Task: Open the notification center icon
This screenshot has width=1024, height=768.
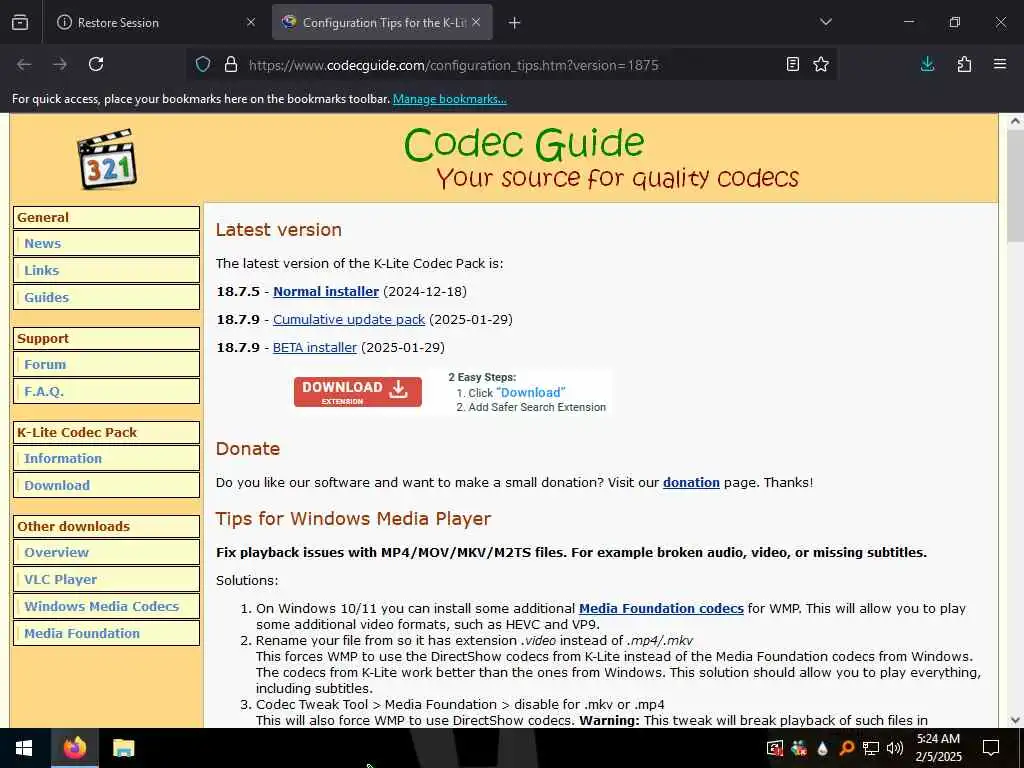Action: pos(991,748)
